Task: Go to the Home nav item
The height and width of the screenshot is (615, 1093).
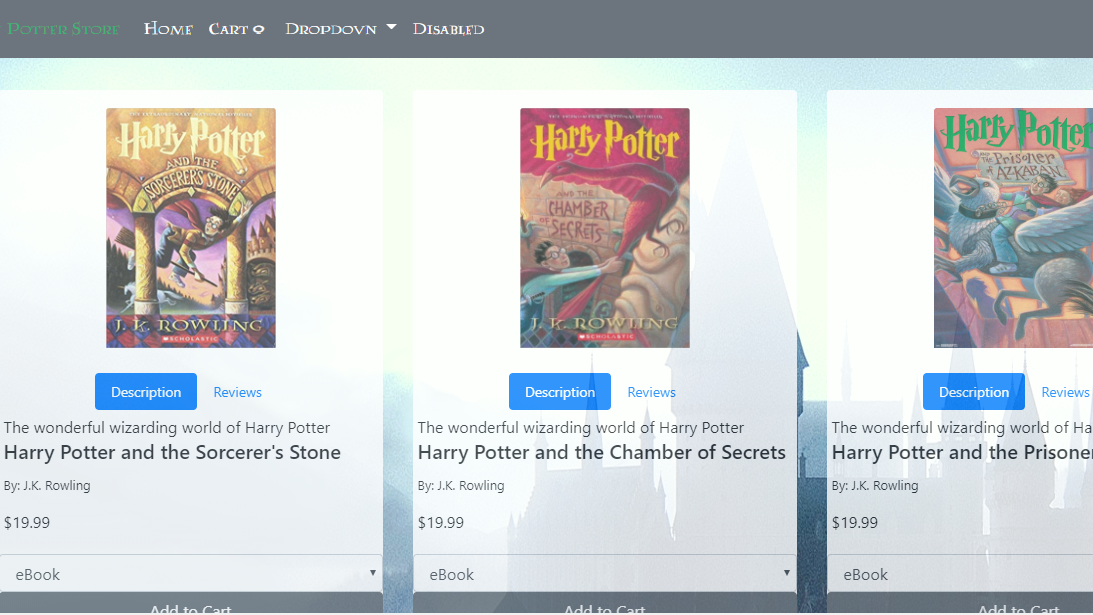Action: pos(168,29)
